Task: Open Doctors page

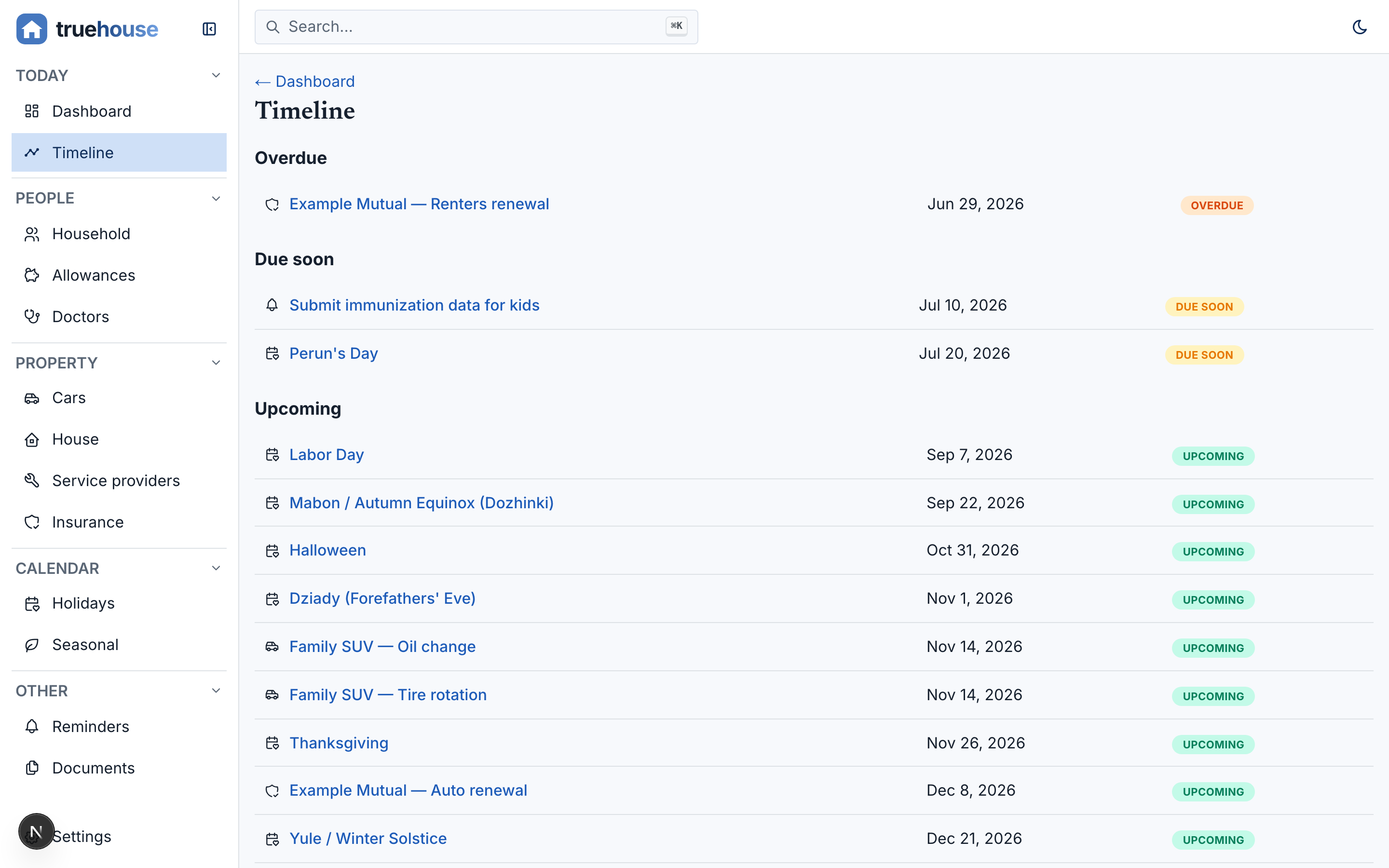Action: point(119,316)
